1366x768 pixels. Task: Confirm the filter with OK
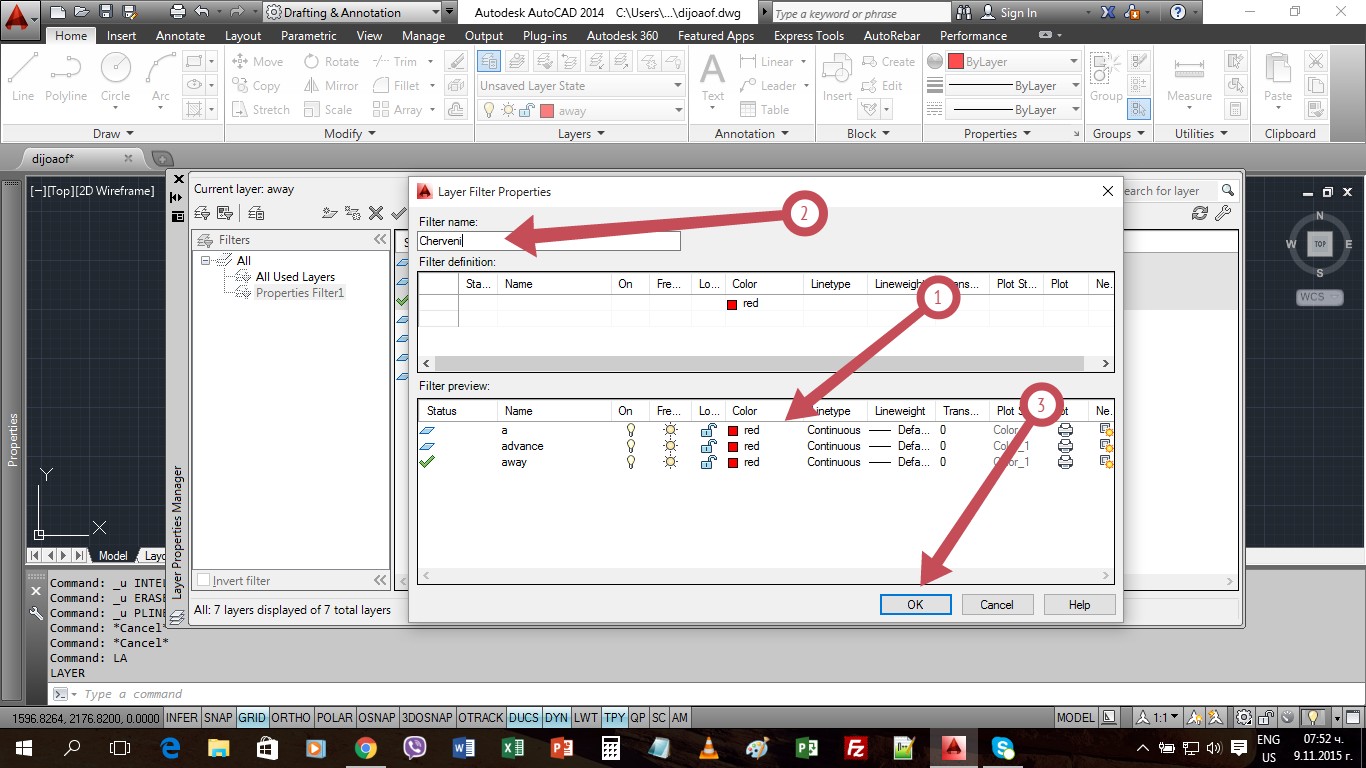tap(915, 604)
